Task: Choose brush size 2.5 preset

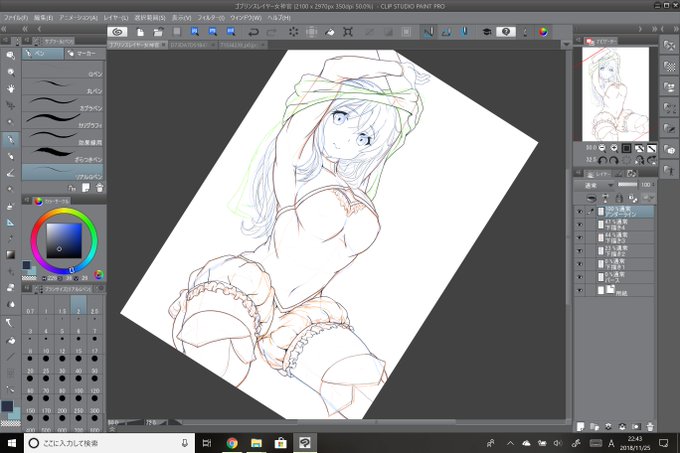Action: (95, 306)
